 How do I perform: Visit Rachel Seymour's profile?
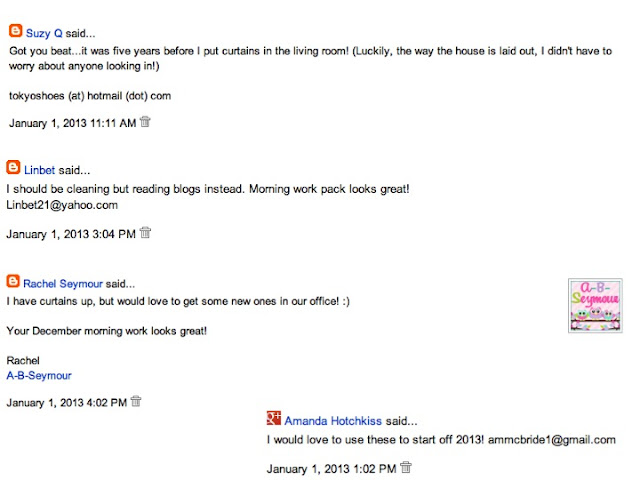63,283
